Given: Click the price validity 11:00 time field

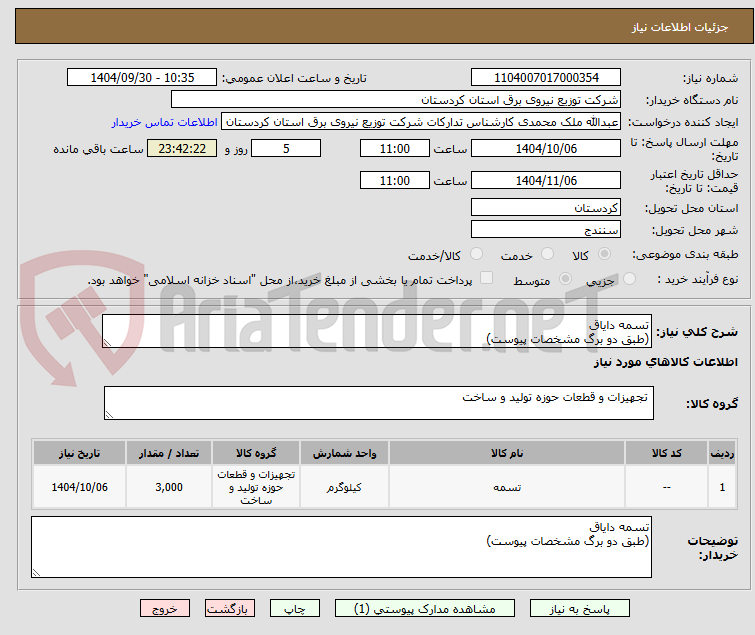Looking at the screenshot, I should (395, 181).
